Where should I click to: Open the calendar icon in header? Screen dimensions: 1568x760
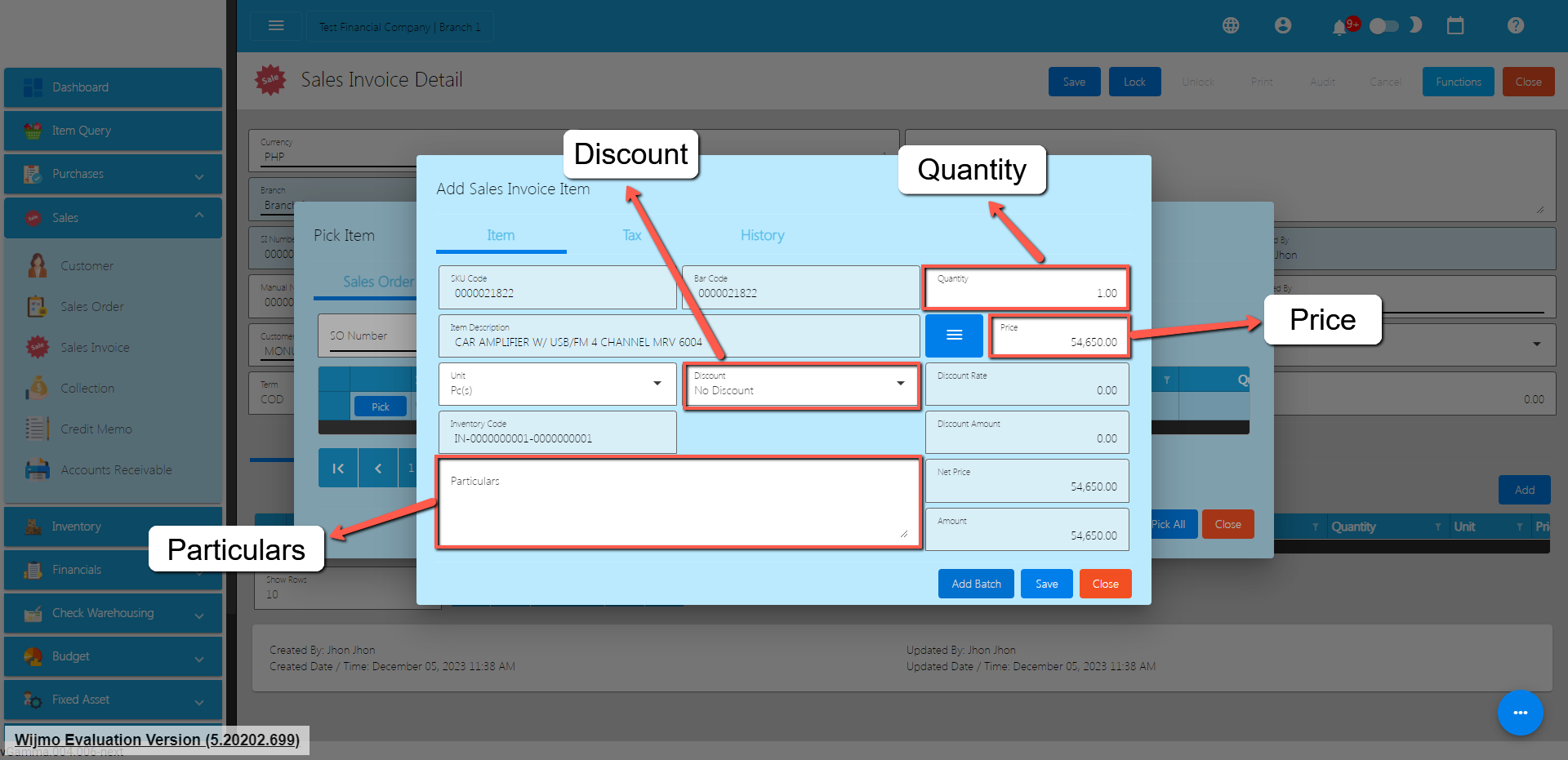tap(1455, 26)
